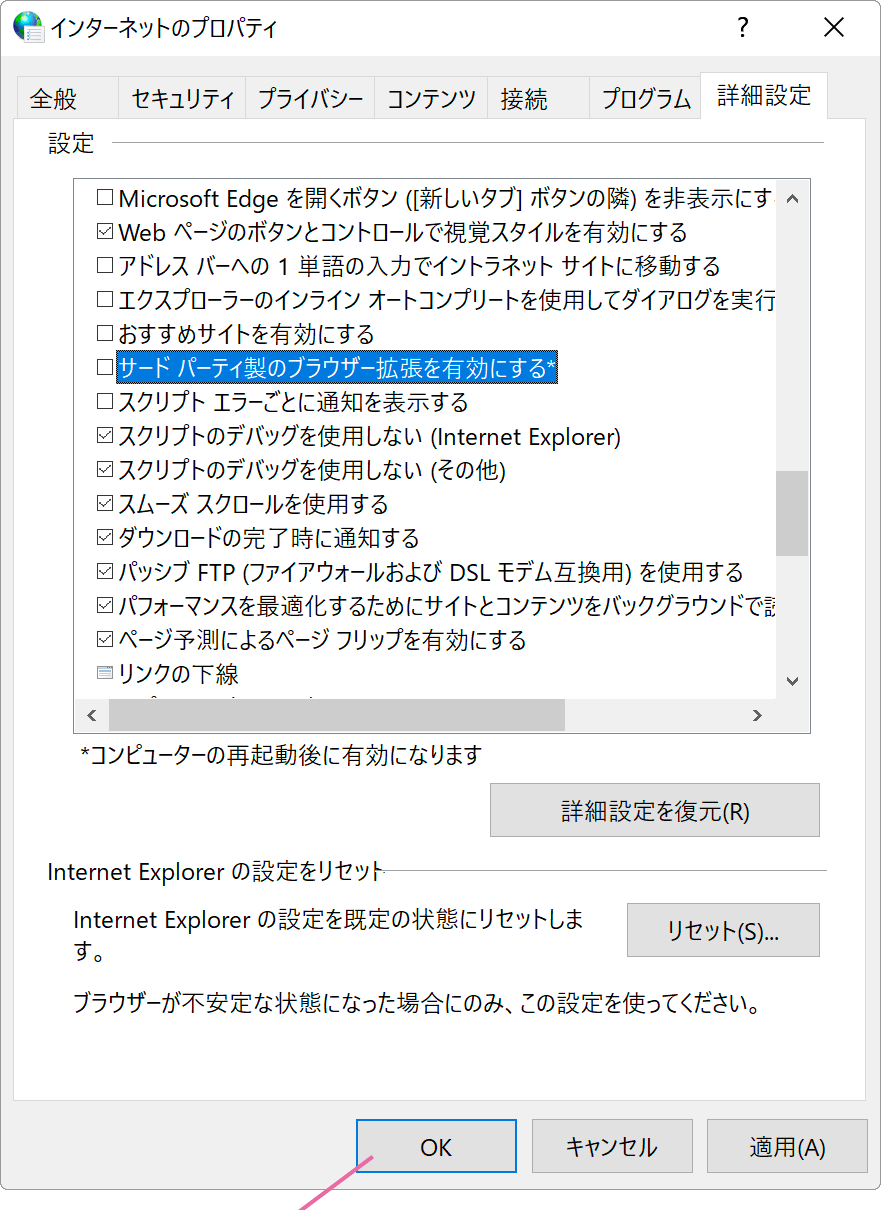
Task: Switch to the 接続 tab
Action: coord(538,98)
